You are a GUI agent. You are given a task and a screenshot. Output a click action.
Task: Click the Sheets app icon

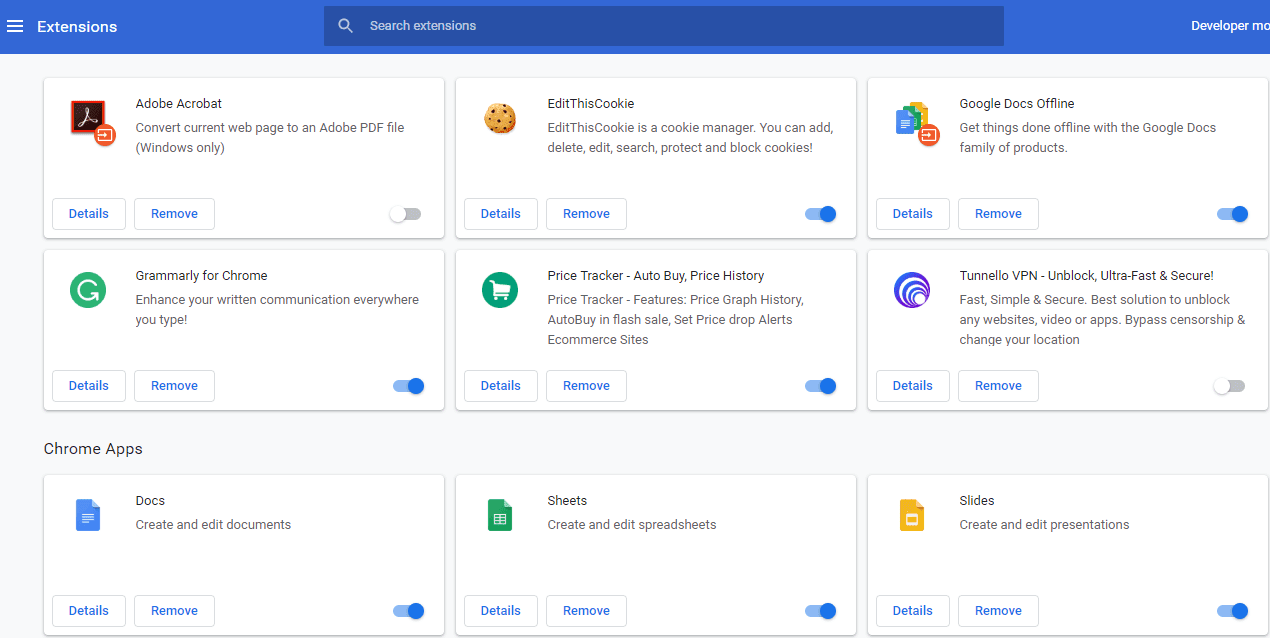[500, 515]
